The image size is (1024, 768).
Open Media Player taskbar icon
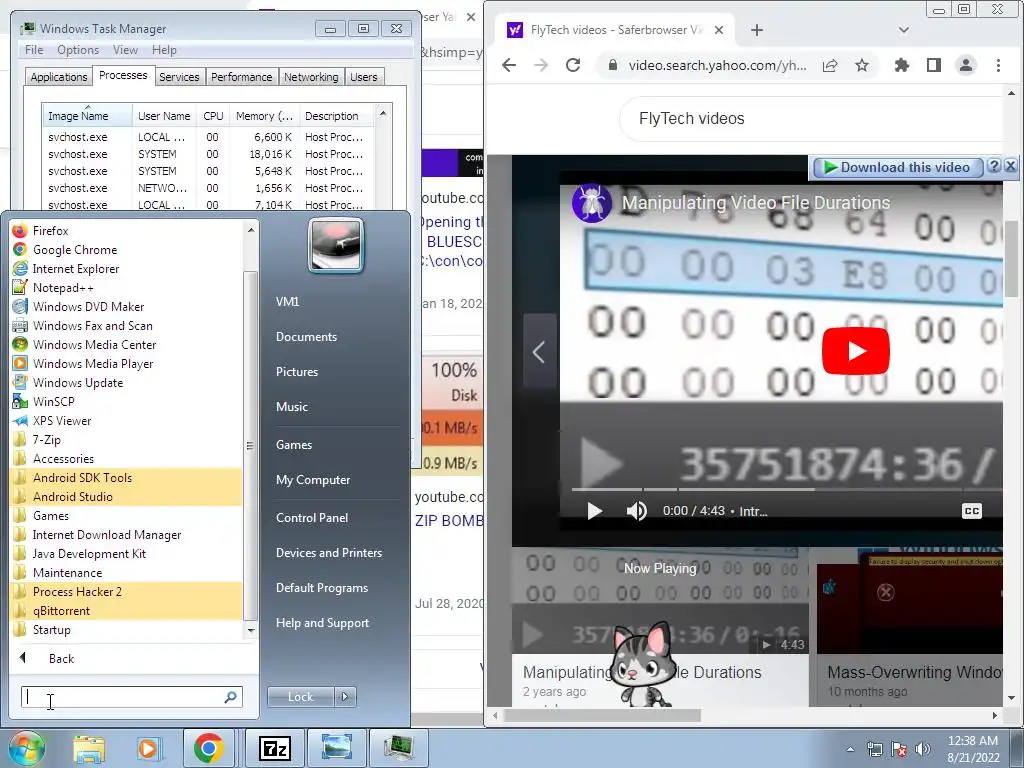point(148,748)
